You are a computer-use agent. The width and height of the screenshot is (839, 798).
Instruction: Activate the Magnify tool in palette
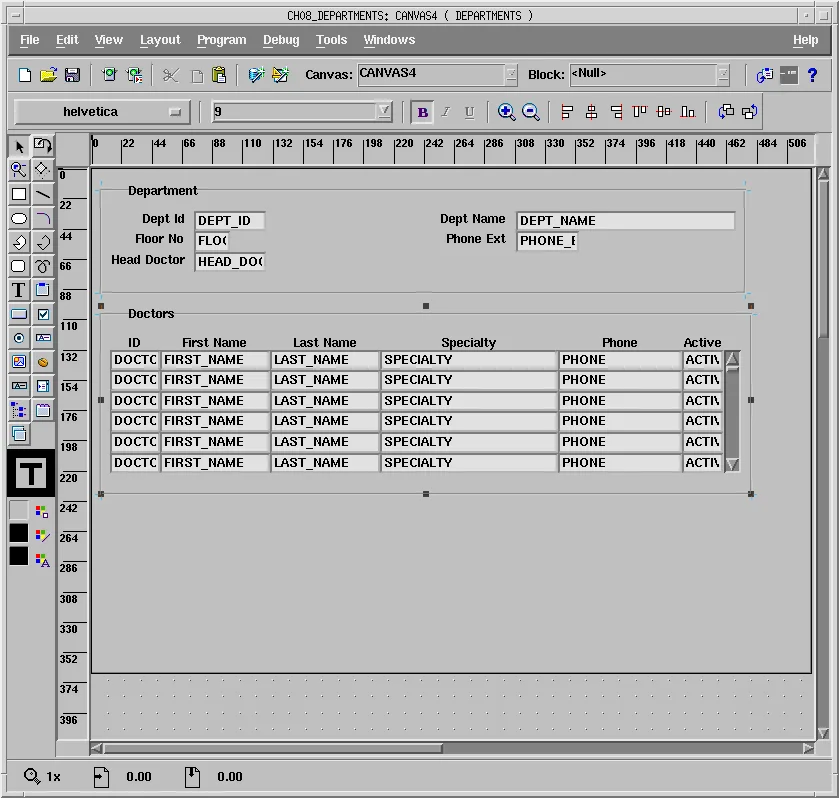pos(19,170)
